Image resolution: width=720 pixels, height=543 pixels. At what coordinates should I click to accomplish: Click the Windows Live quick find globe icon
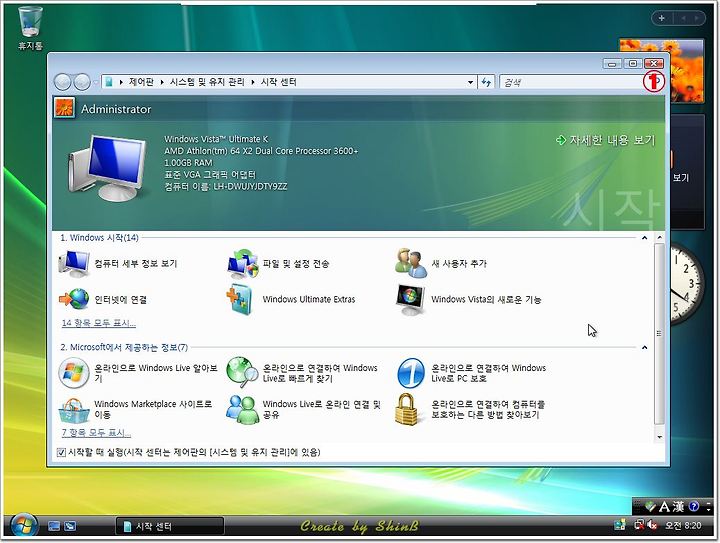(242, 373)
